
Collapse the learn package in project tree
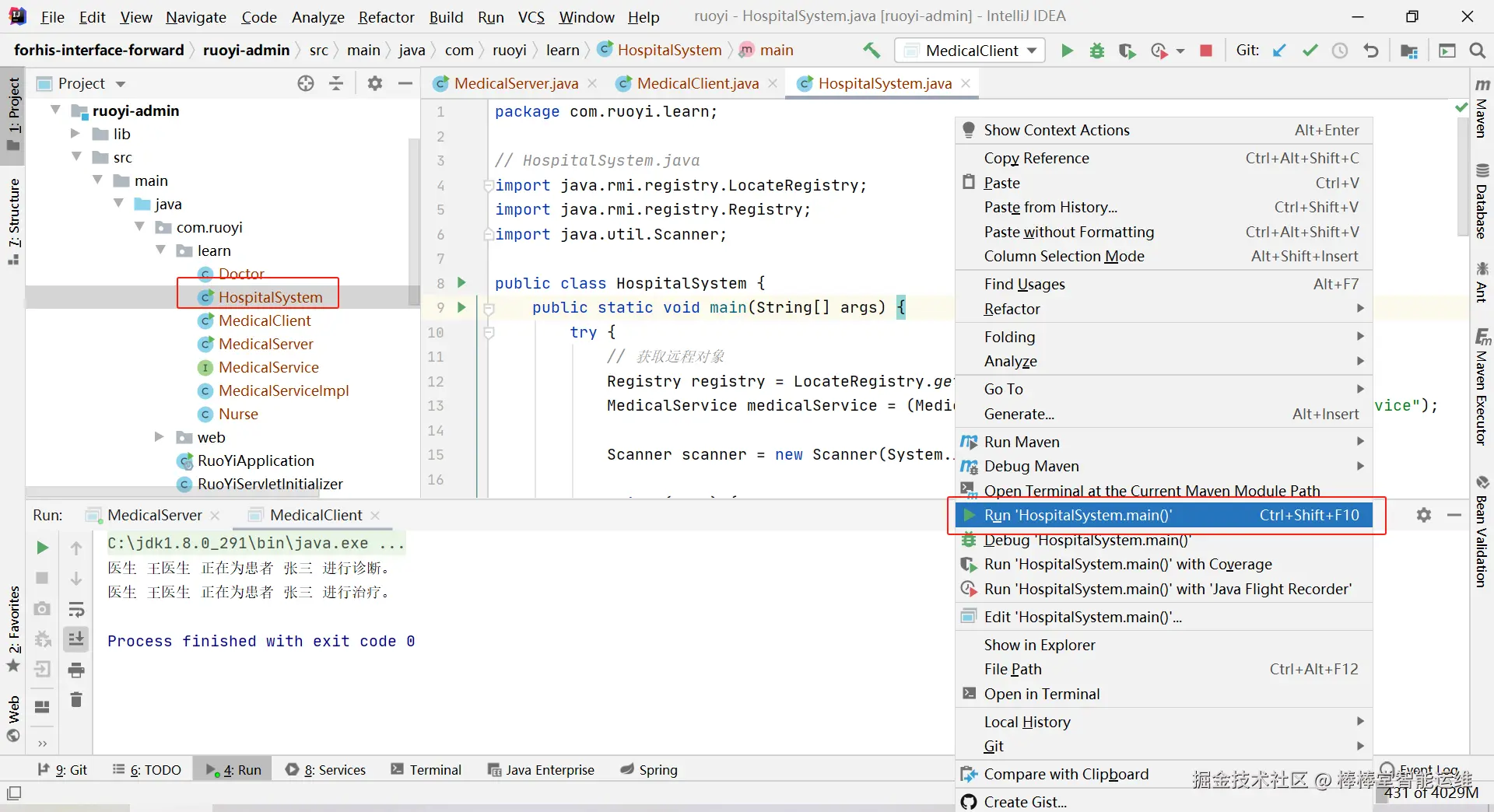tap(161, 250)
